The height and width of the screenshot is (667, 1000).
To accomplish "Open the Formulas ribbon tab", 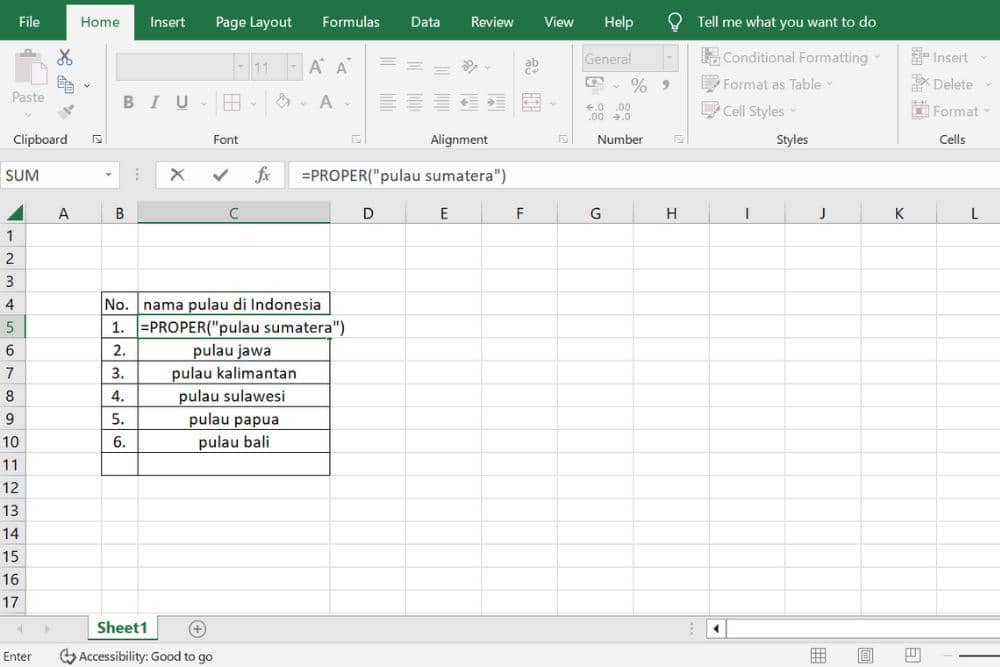I will [x=351, y=22].
